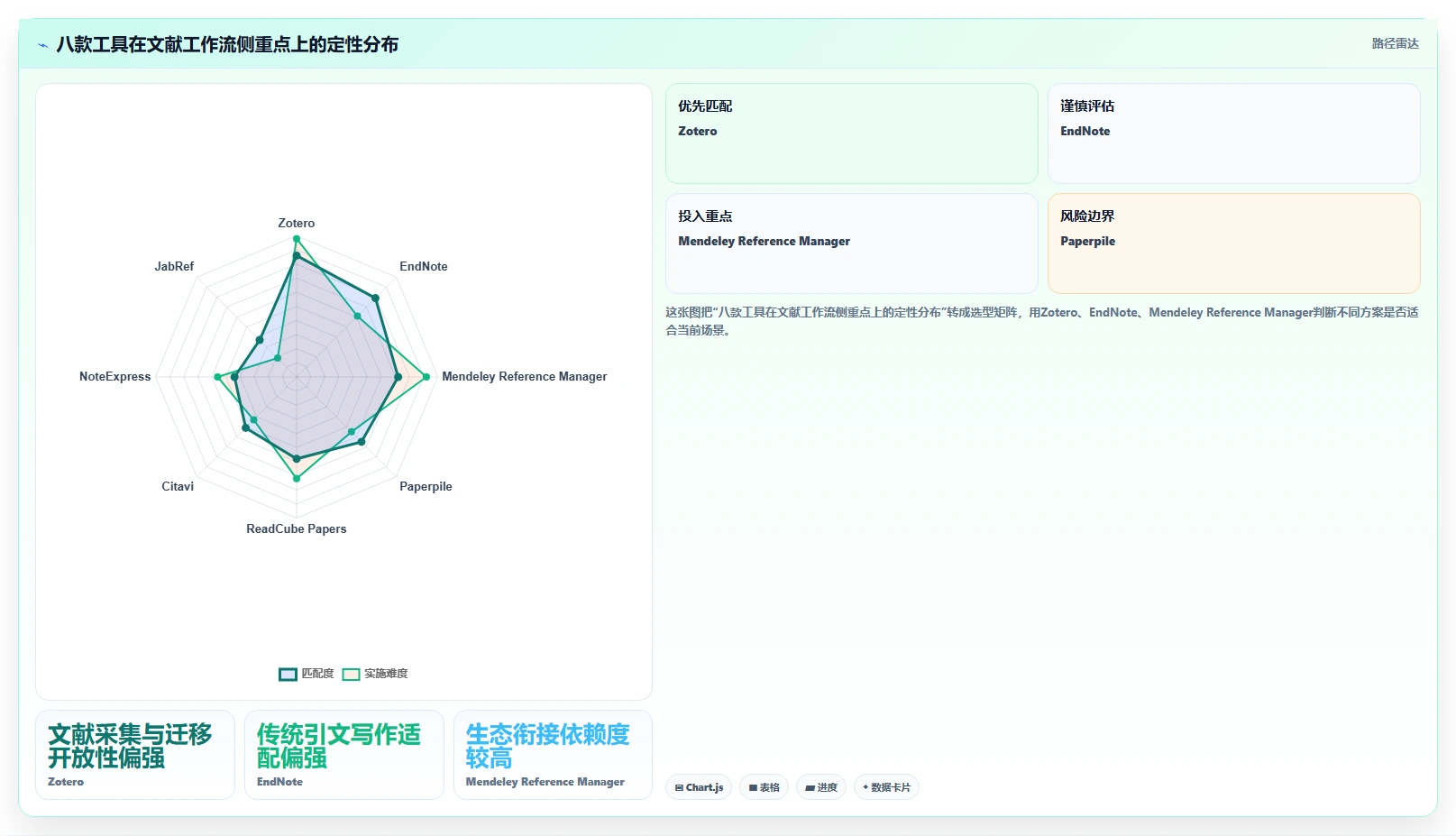Click the Citavi axis label
Image resolution: width=1456 pixels, height=836 pixels.
tap(178, 486)
